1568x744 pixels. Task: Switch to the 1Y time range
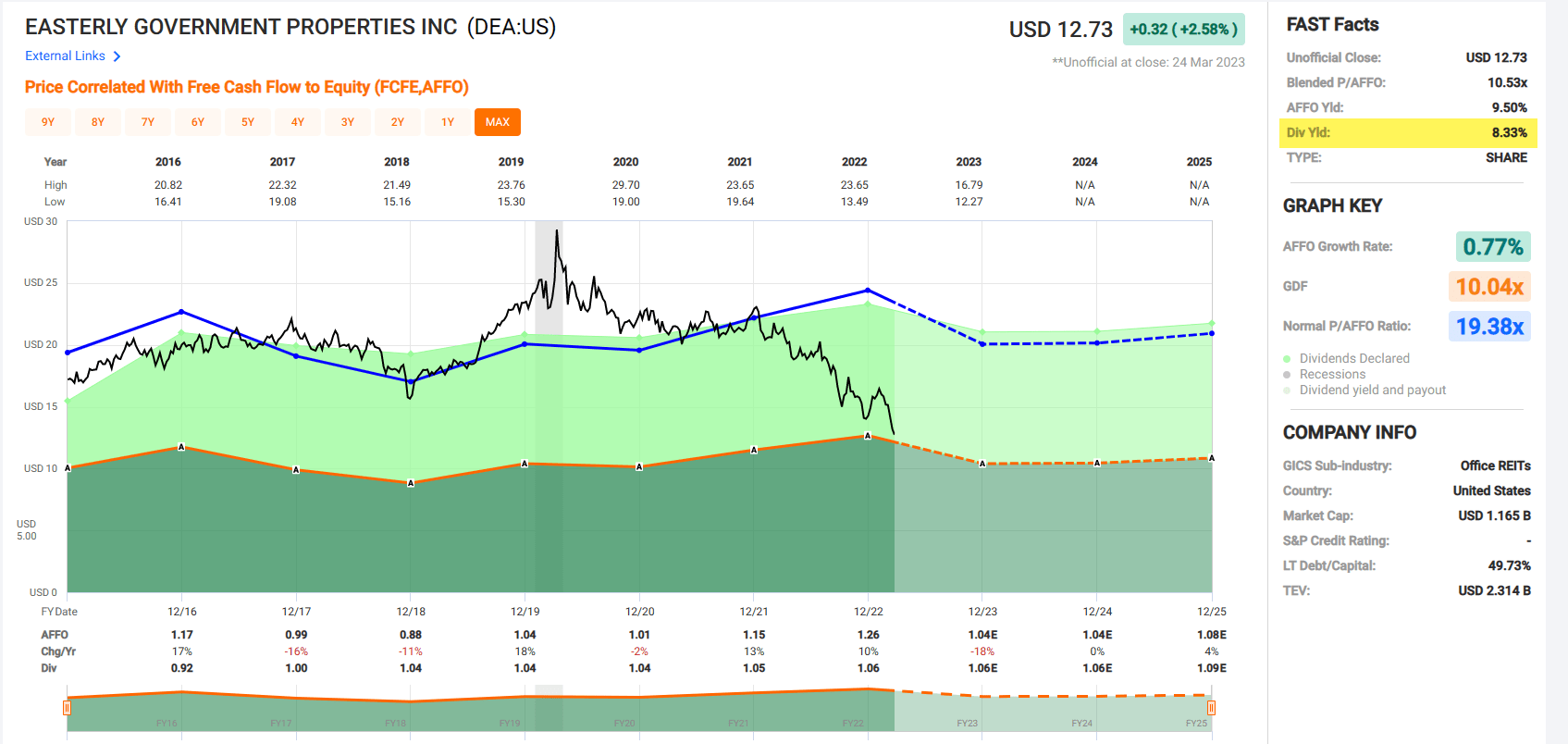(448, 122)
